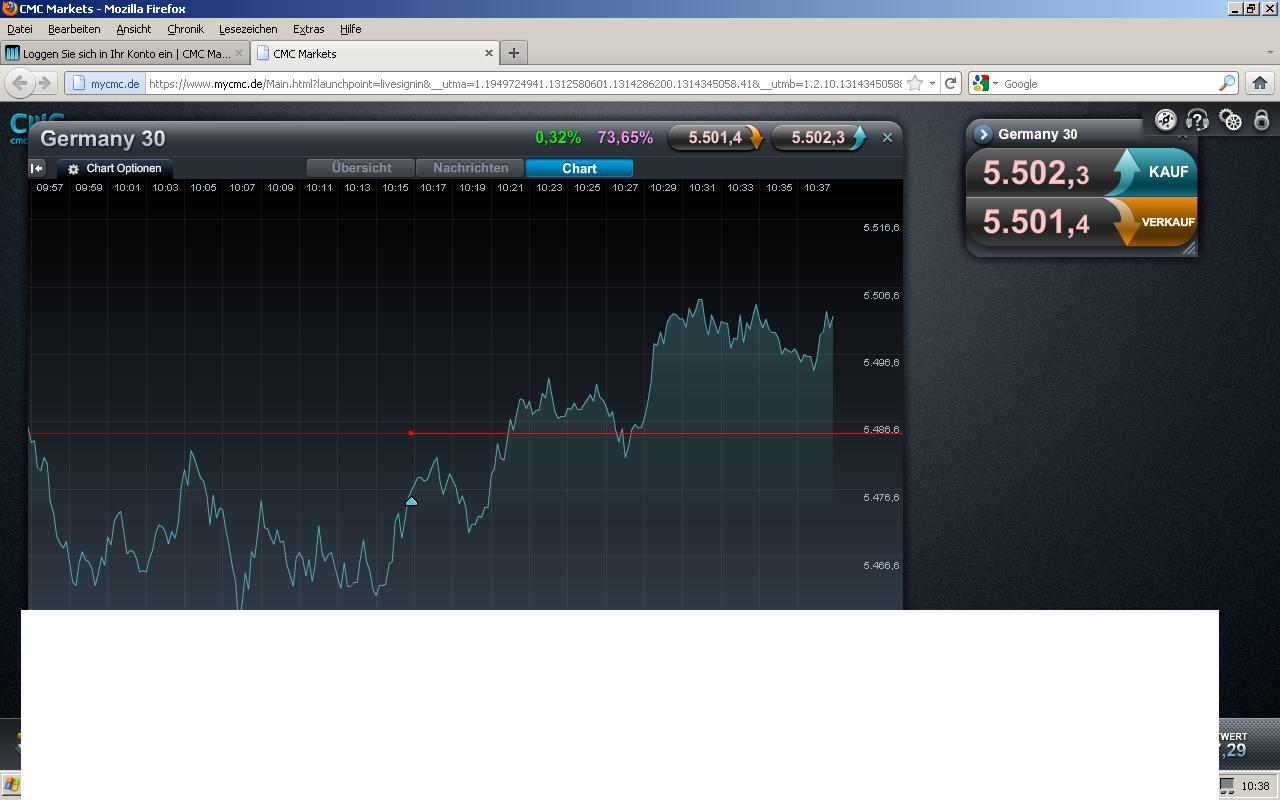This screenshot has width=1280, height=800.
Task: Click the search magnifier icon
Action: click(x=1227, y=84)
